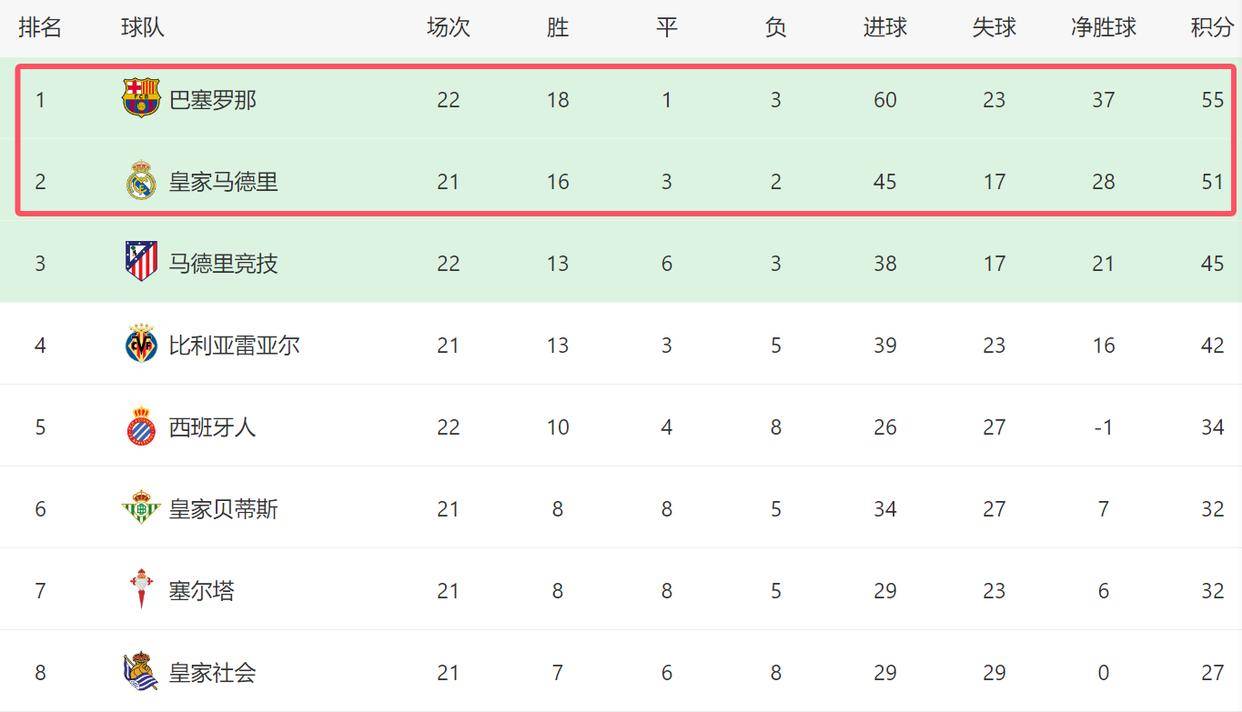The height and width of the screenshot is (712, 1242).
Task: Sort table by 积分 column header
Action: (x=1211, y=28)
